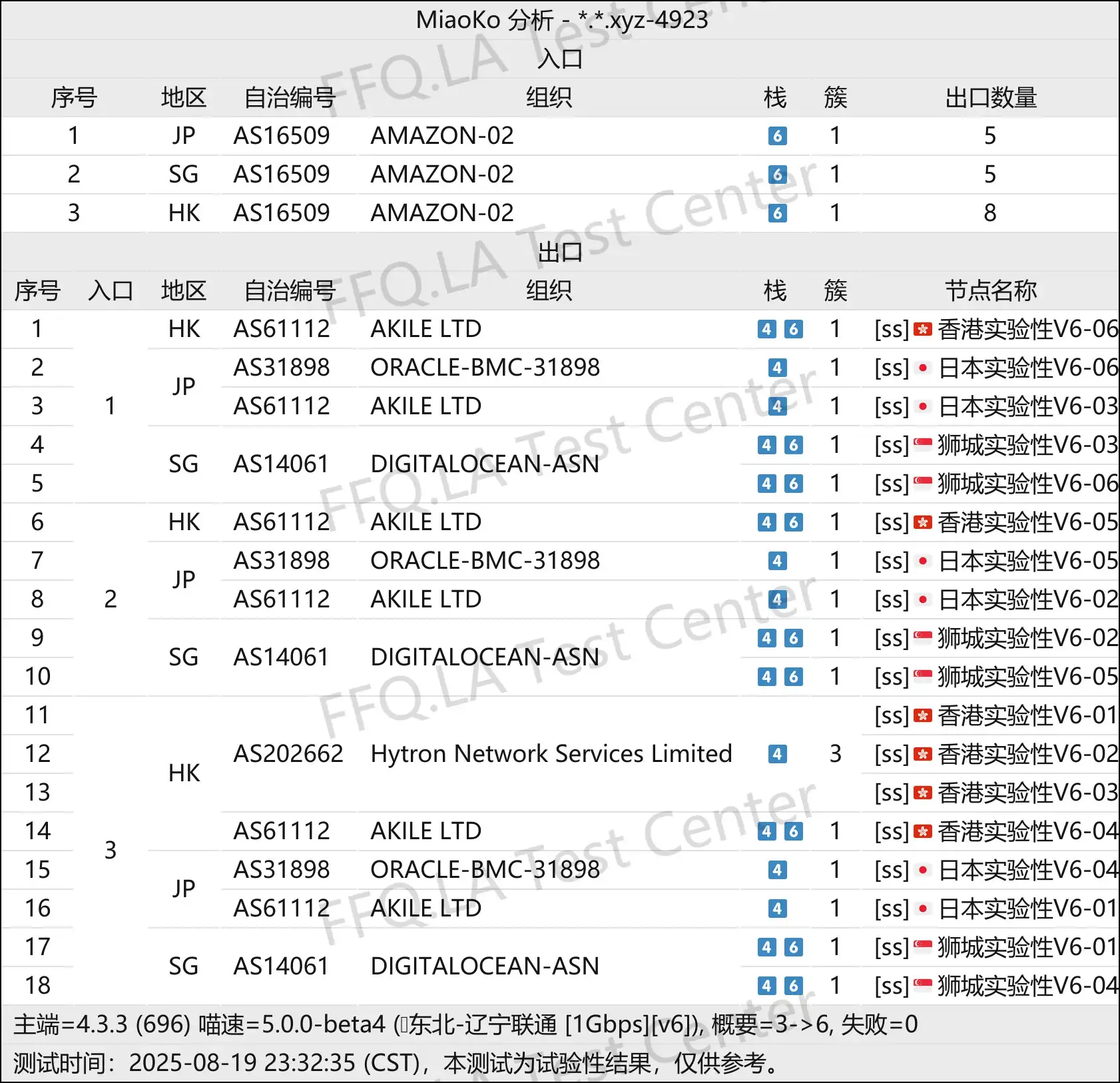Select IPv6 badge of 狮城实验性V6-06 row

pyautogui.click(x=793, y=484)
